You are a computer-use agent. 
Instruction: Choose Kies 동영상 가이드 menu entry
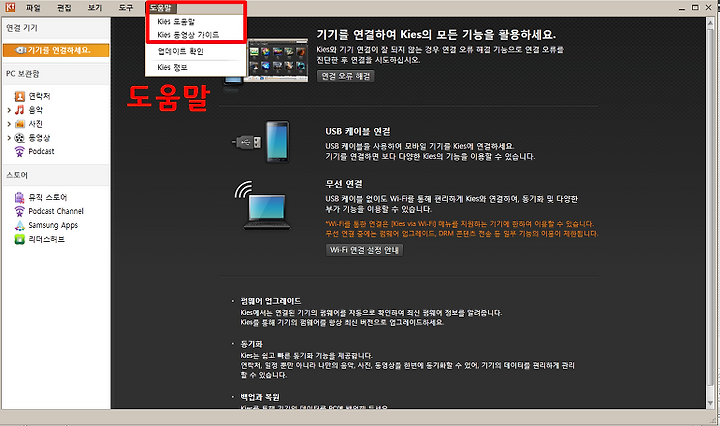coord(188,35)
